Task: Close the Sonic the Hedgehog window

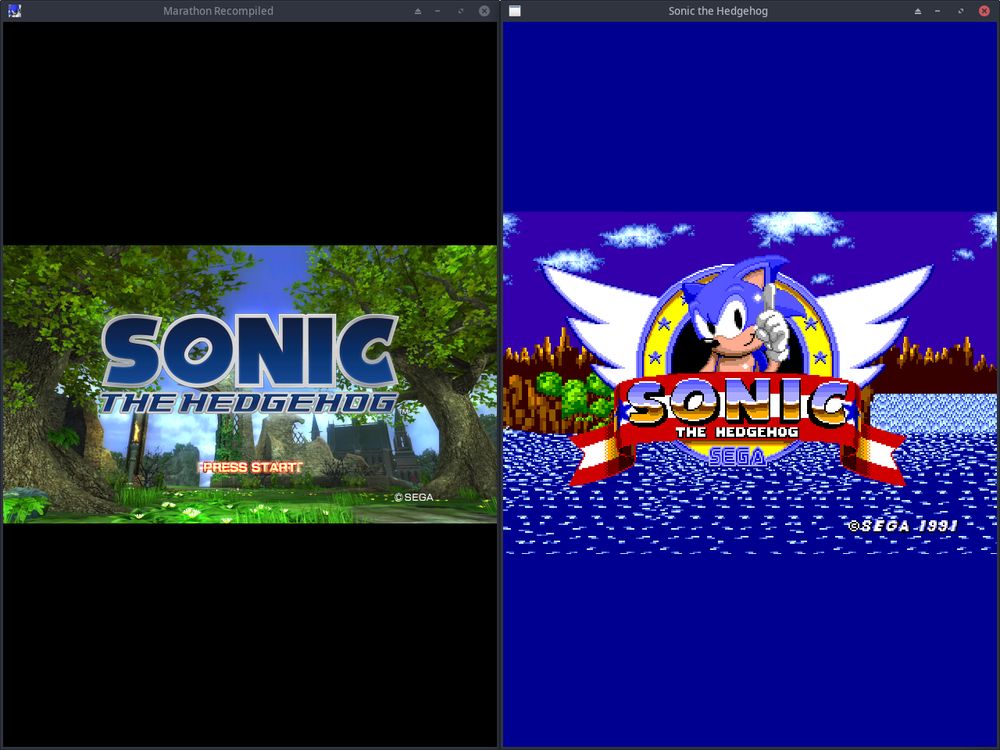Action: click(985, 11)
